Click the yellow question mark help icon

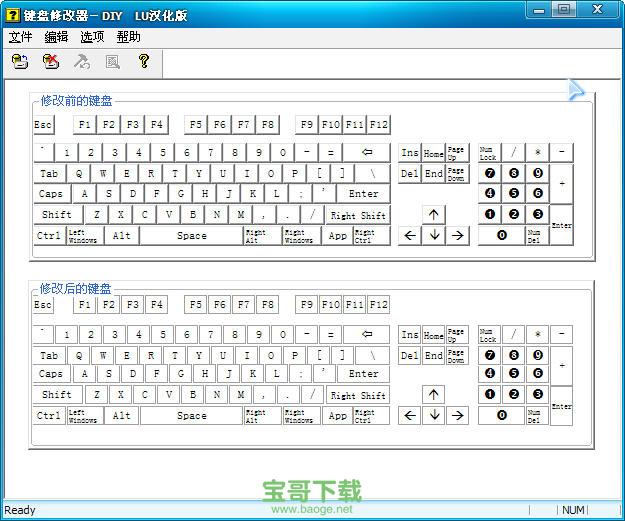point(144,61)
